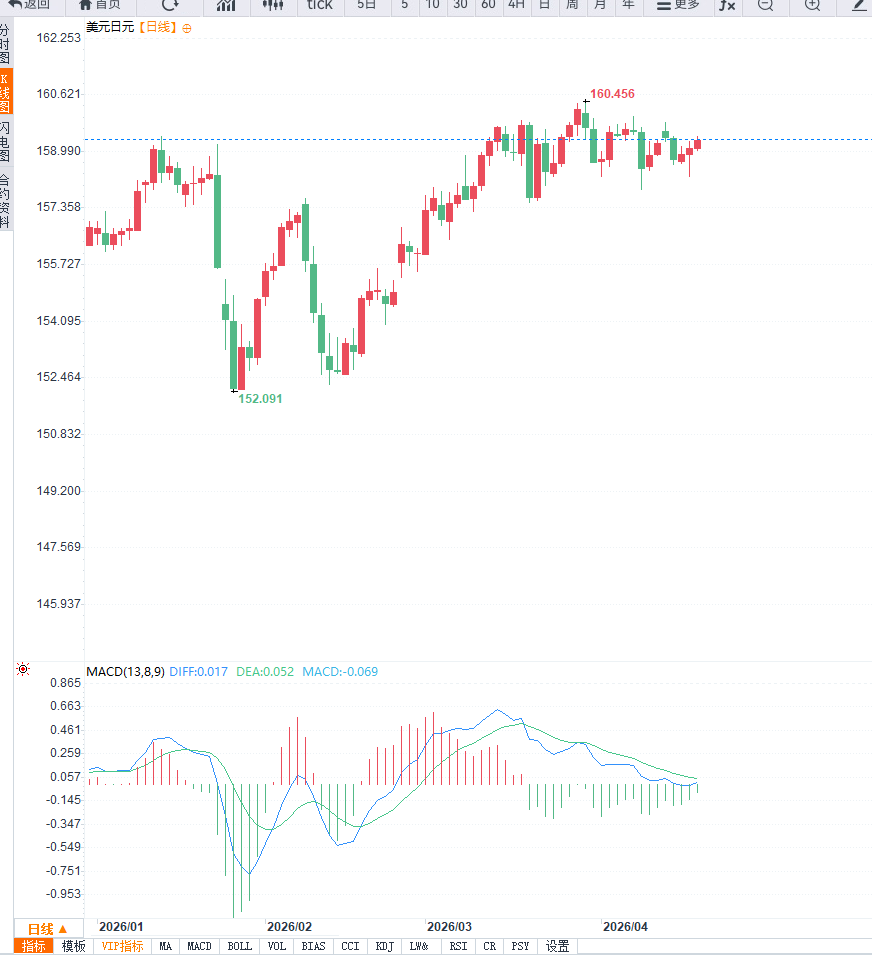Zoom out with the minus magnifier
Viewport: 872px width, 956px height.
point(765,5)
